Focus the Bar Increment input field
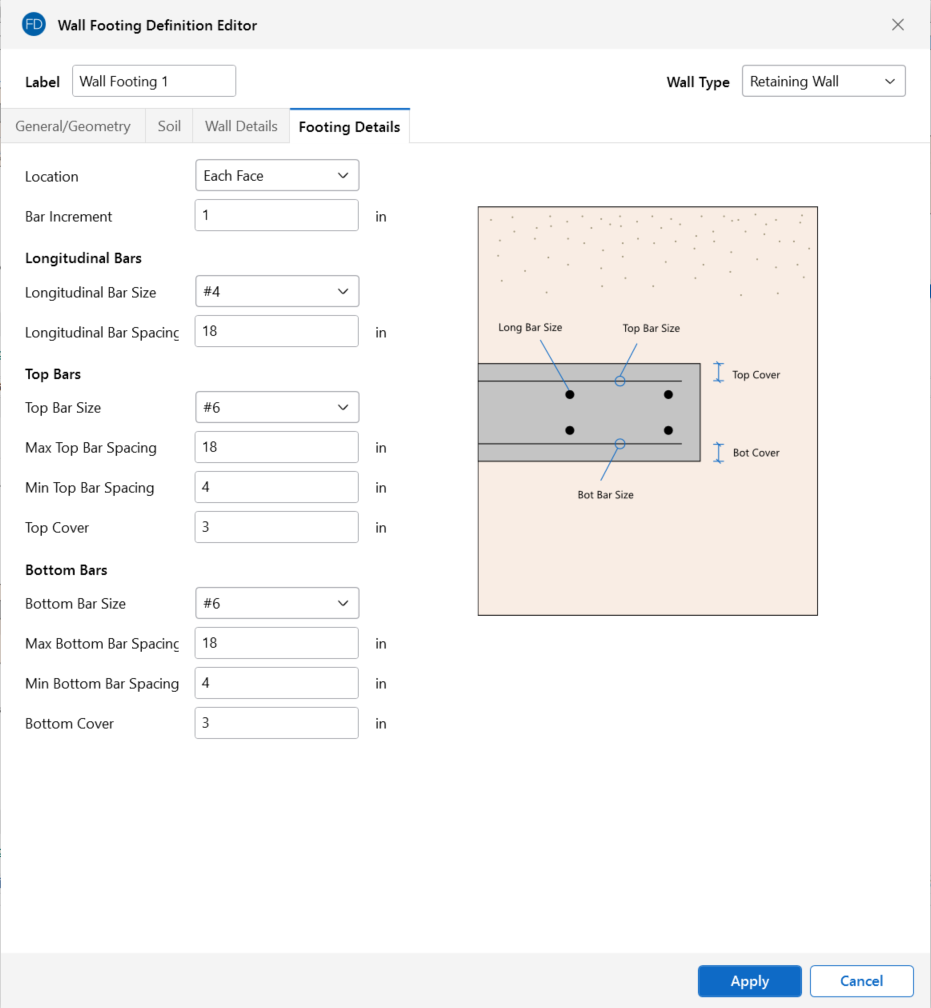Viewport: 931px width, 1008px height. coord(276,216)
